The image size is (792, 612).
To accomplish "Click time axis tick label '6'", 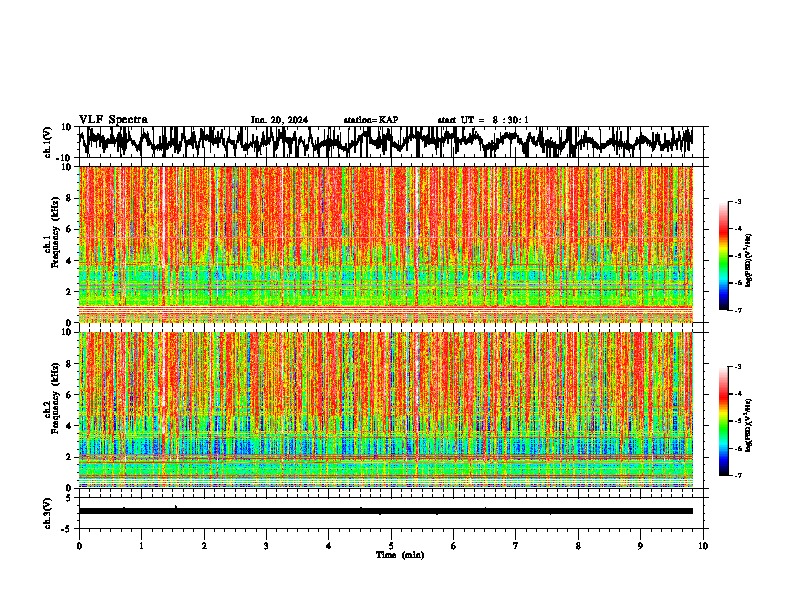I will pyautogui.click(x=454, y=546).
